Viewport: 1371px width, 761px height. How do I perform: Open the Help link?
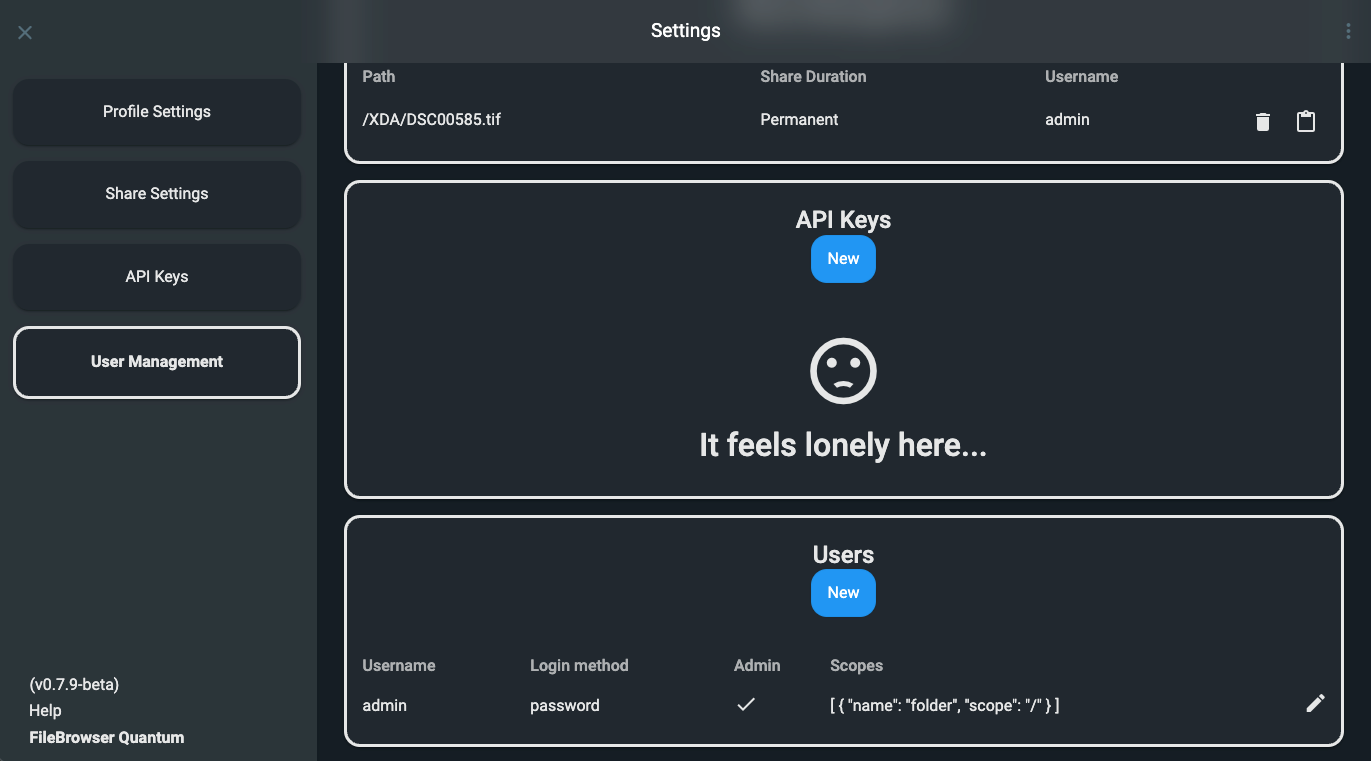point(45,711)
